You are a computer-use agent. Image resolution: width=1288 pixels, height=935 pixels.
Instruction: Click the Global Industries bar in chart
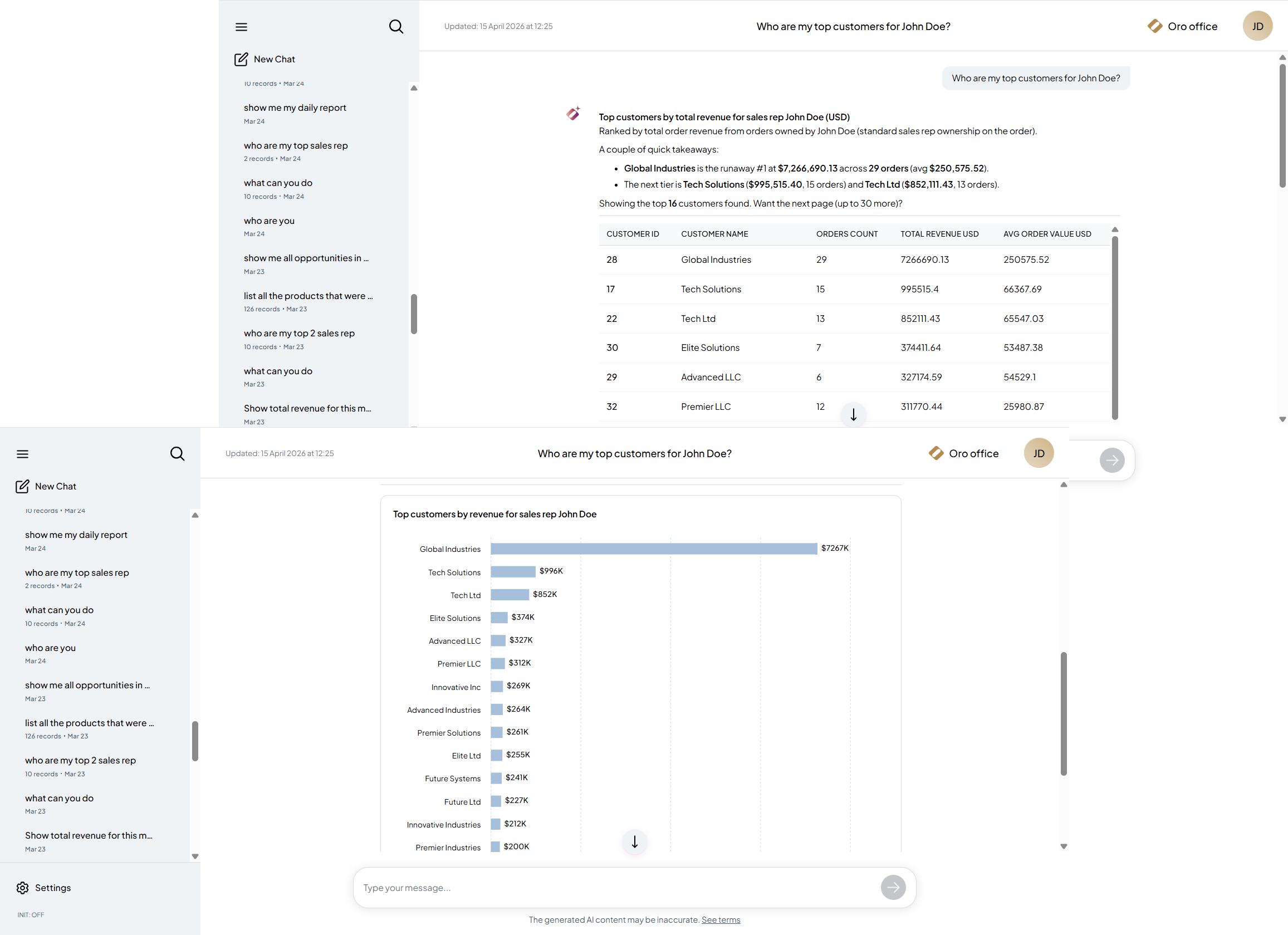pos(653,549)
